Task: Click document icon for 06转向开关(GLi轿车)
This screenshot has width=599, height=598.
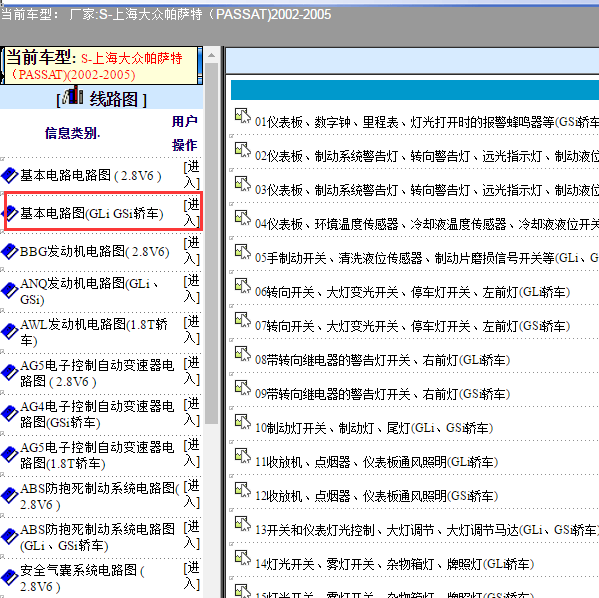Action: tap(243, 286)
